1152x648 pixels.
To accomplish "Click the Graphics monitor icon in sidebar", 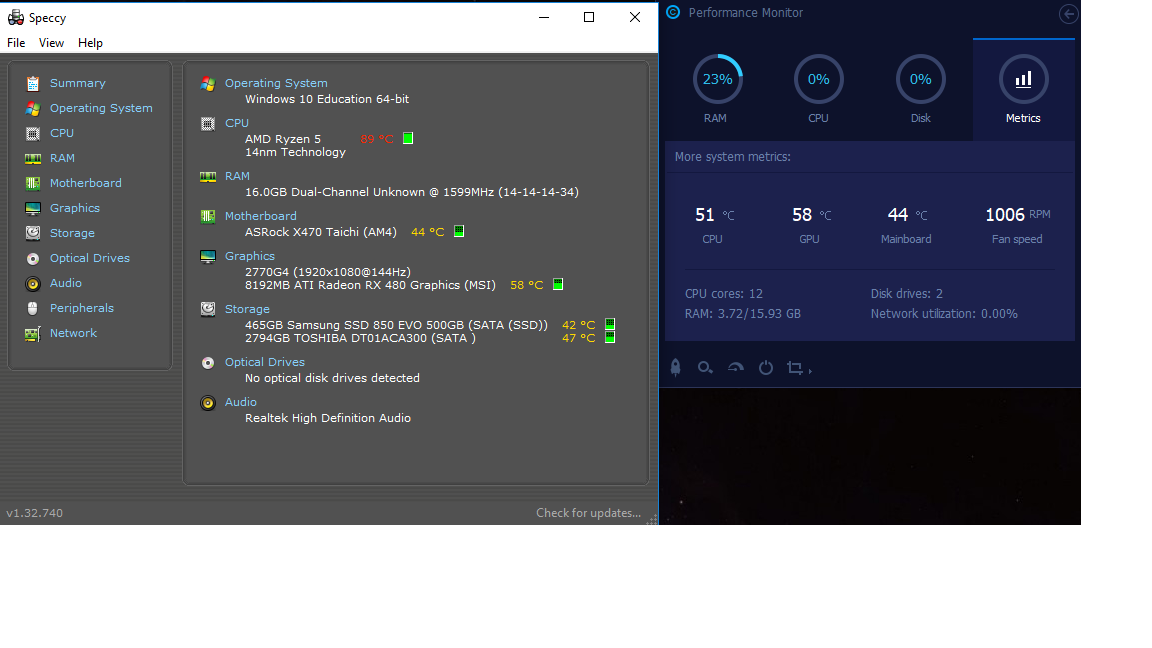I will (32, 209).
